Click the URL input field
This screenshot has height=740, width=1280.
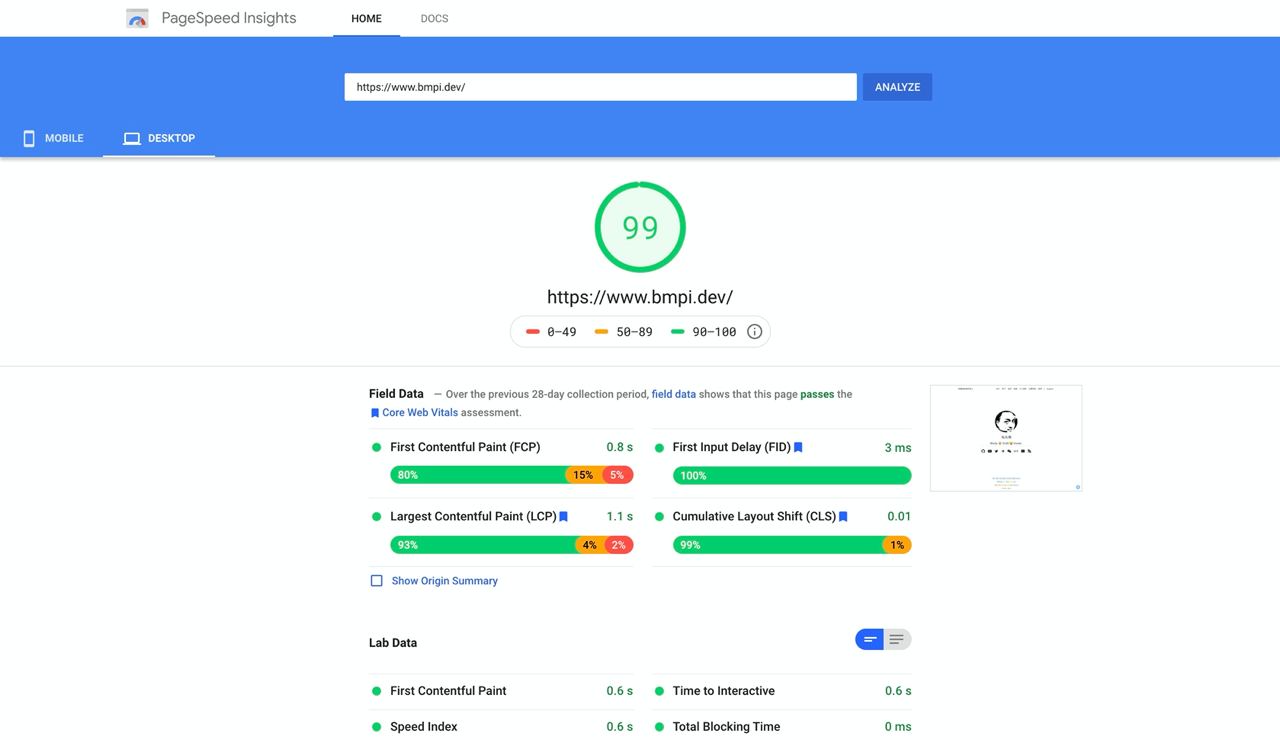pos(600,87)
